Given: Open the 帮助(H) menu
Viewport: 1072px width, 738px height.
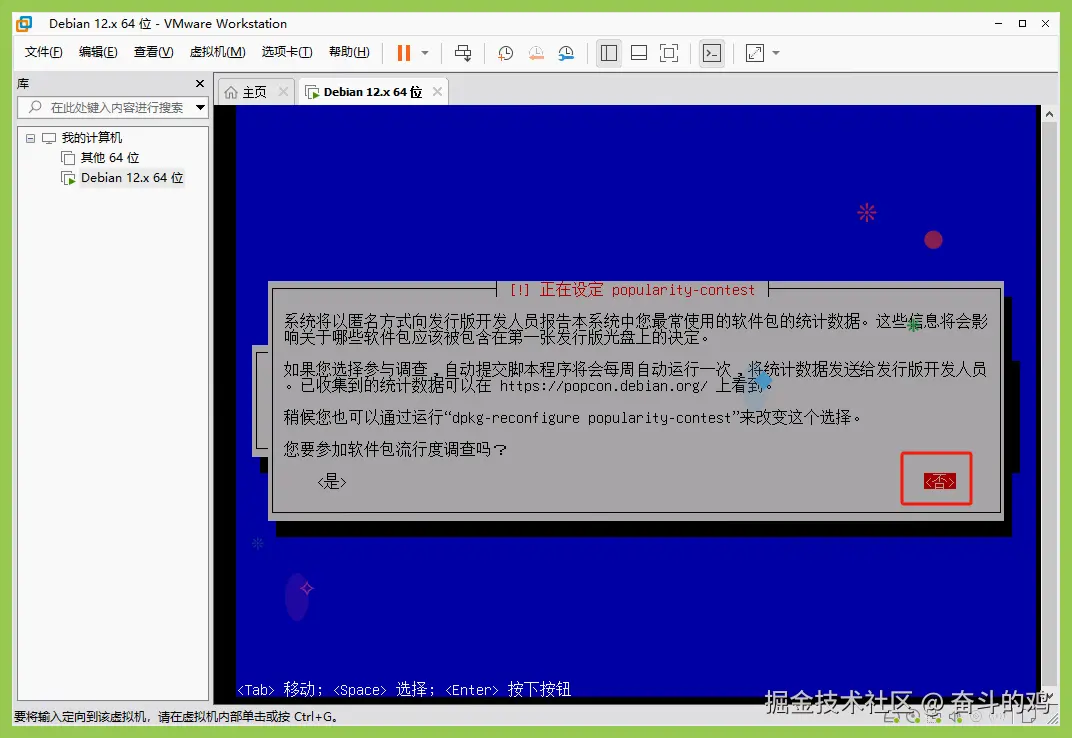Looking at the screenshot, I should point(349,52).
